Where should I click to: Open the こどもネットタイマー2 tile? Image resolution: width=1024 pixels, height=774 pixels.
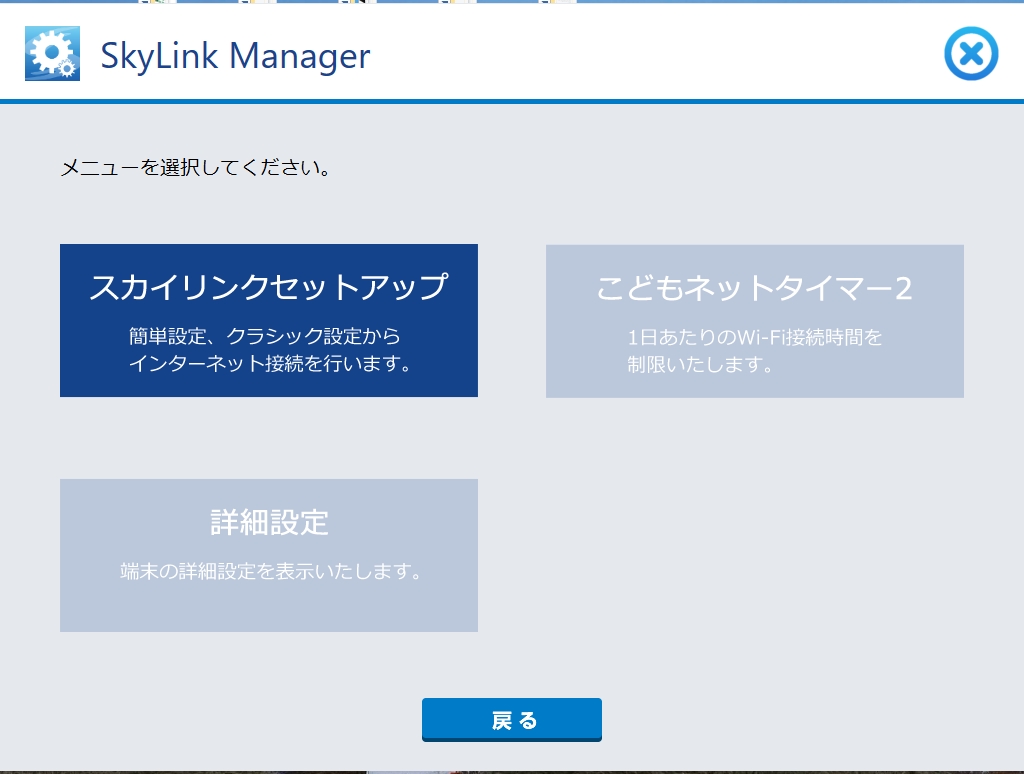pyautogui.click(x=754, y=320)
